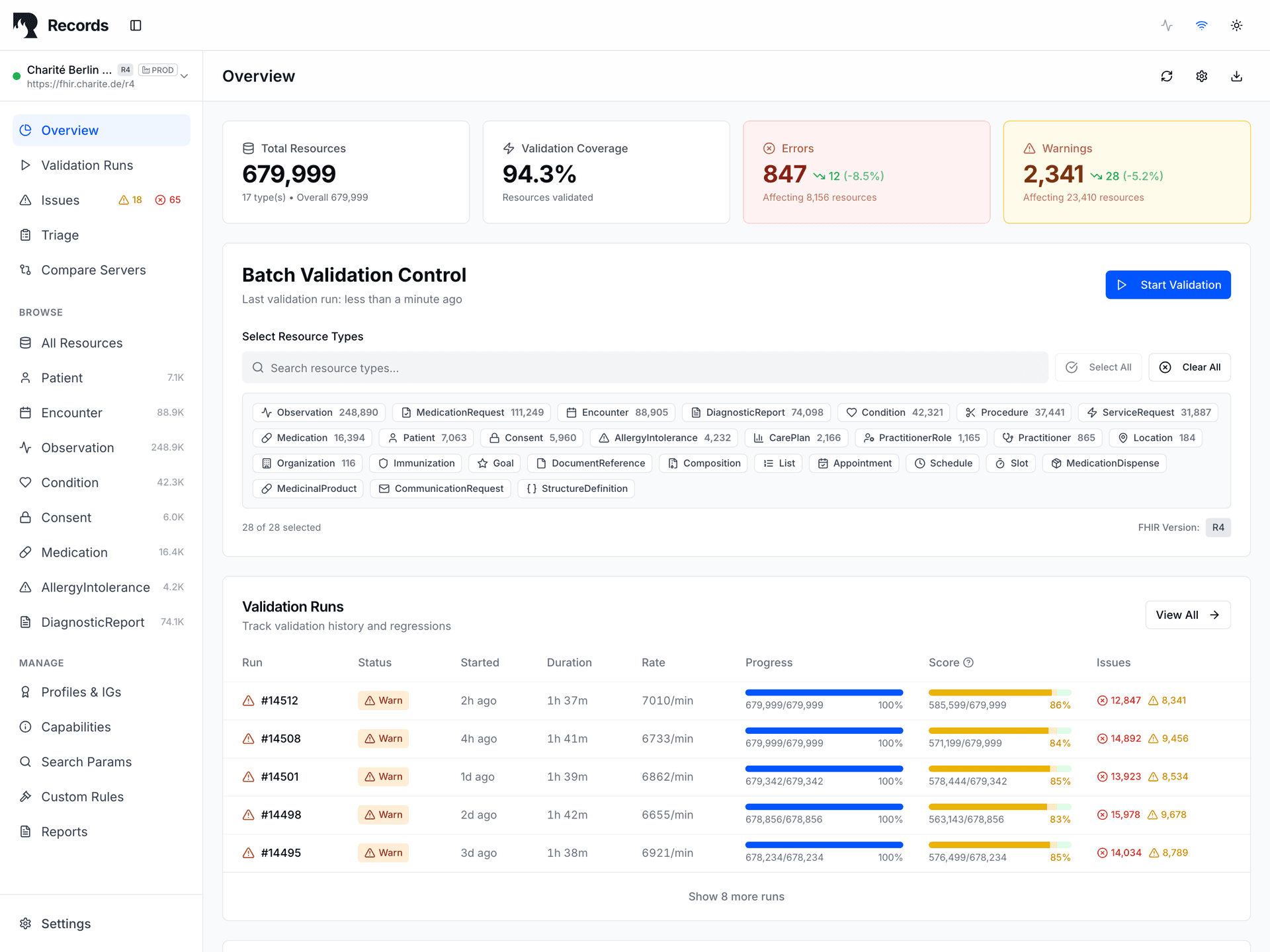Image resolution: width=1270 pixels, height=952 pixels.
Task: Open the refresh icon in the Overview header
Action: (x=1167, y=76)
